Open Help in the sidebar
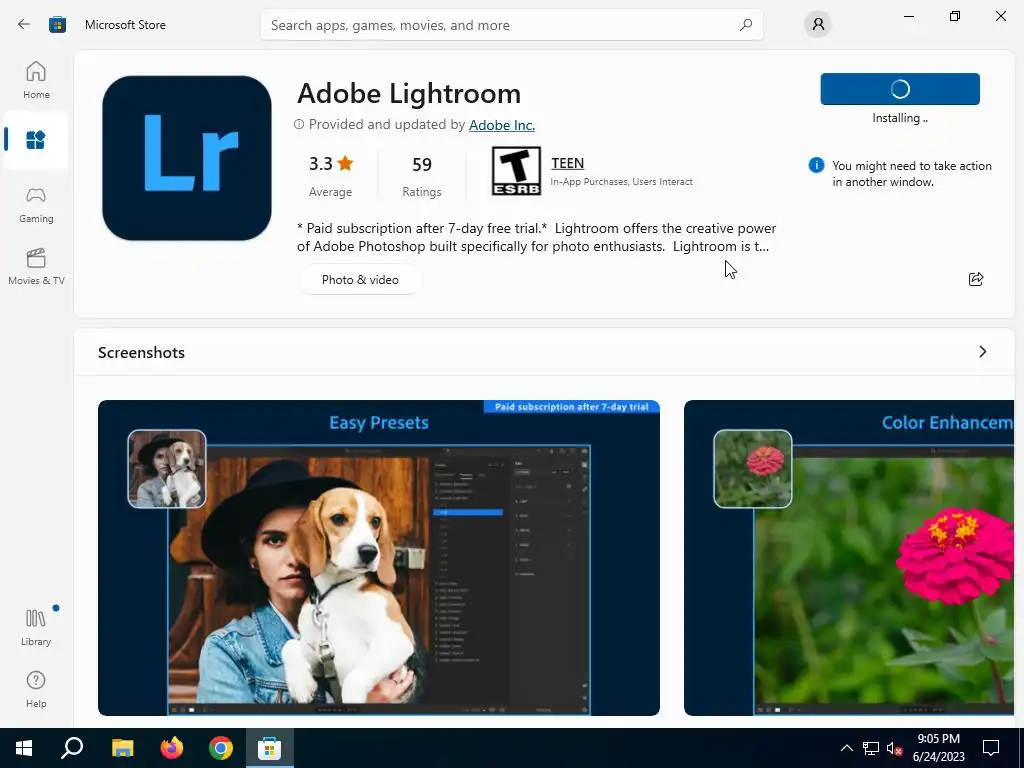The width and height of the screenshot is (1024, 768). click(36, 689)
